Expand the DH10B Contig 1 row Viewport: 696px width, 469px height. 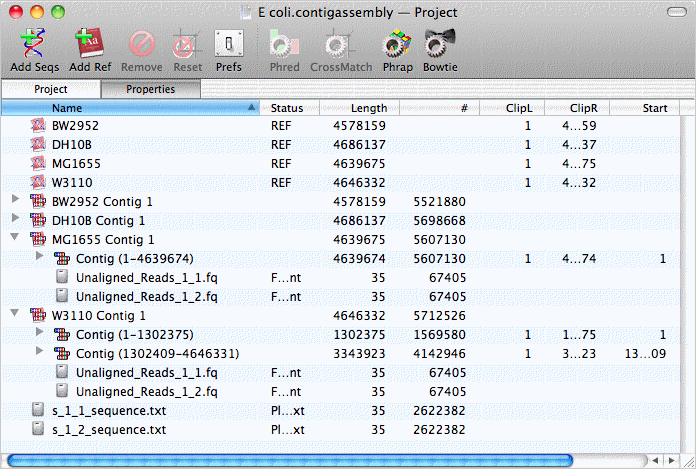click(15, 217)
